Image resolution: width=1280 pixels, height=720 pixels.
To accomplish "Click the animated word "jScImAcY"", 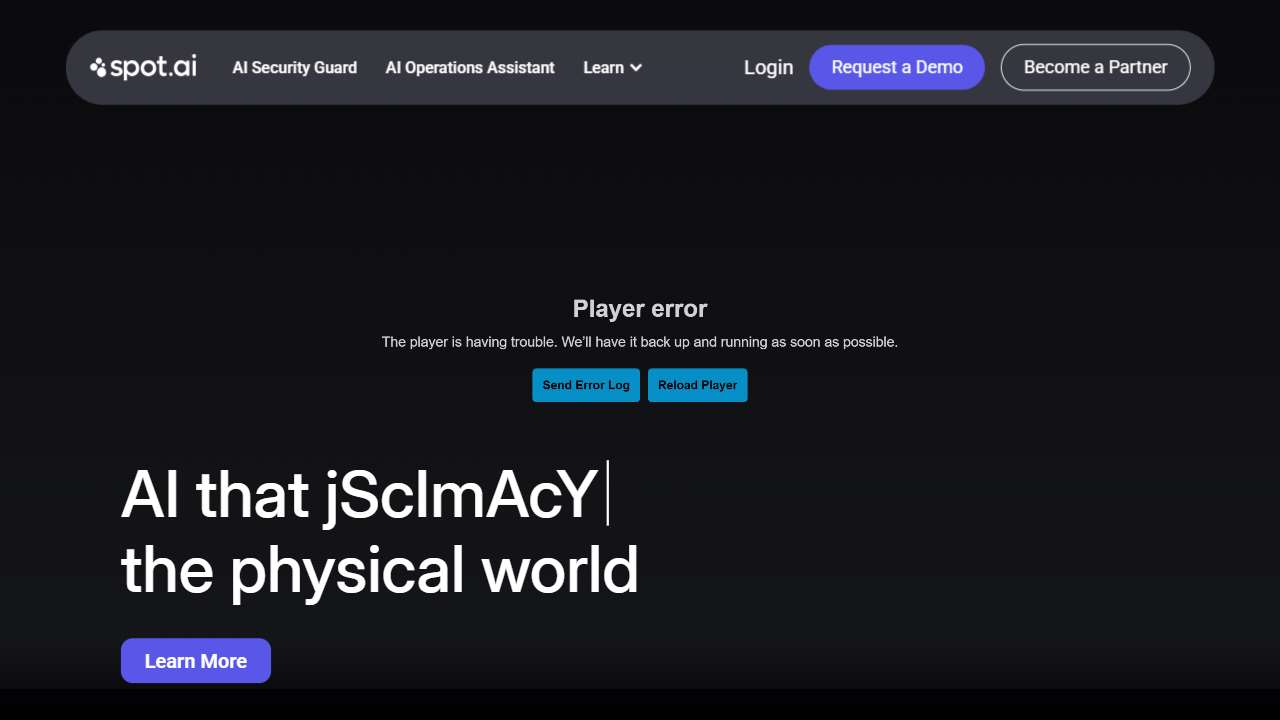I will 460,494.
